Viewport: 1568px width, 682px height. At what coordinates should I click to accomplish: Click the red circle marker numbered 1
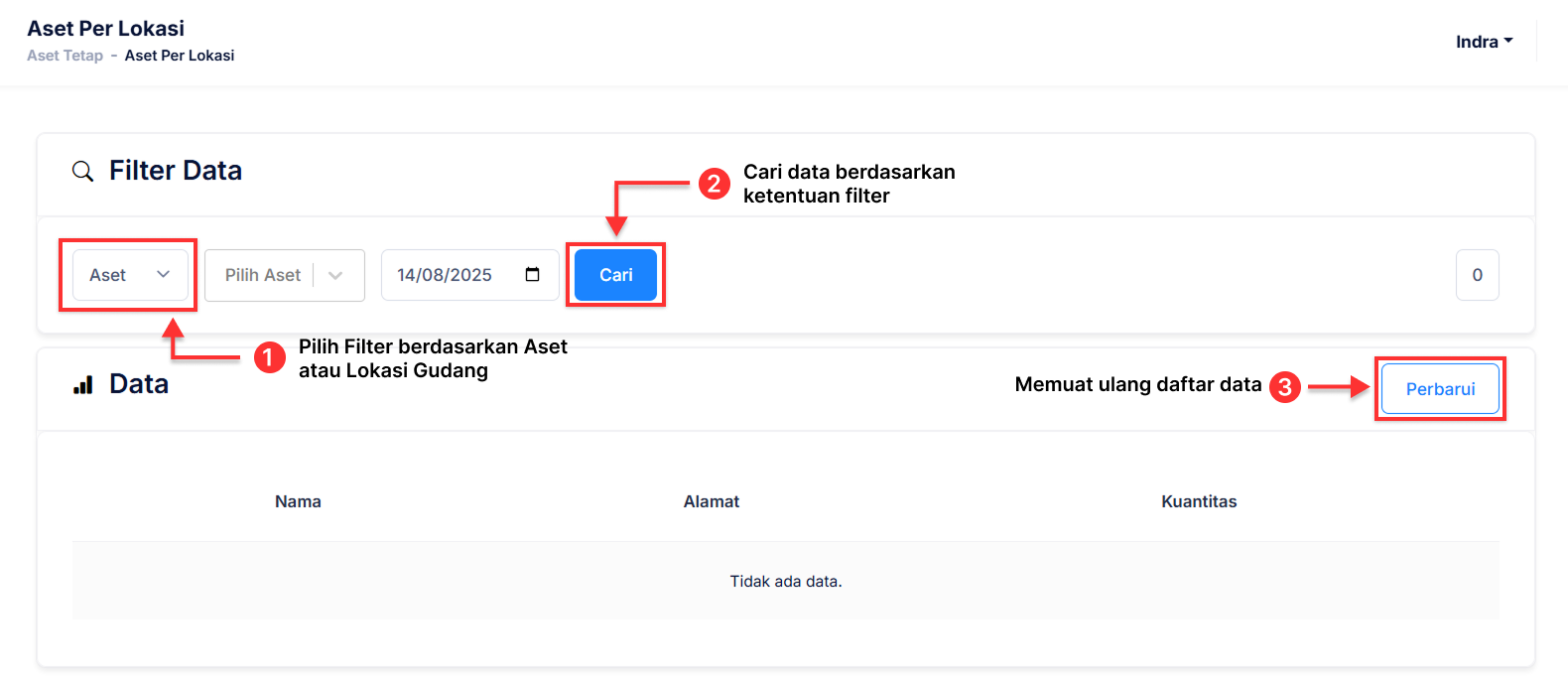pyautogui.click(x=270, y=357)
